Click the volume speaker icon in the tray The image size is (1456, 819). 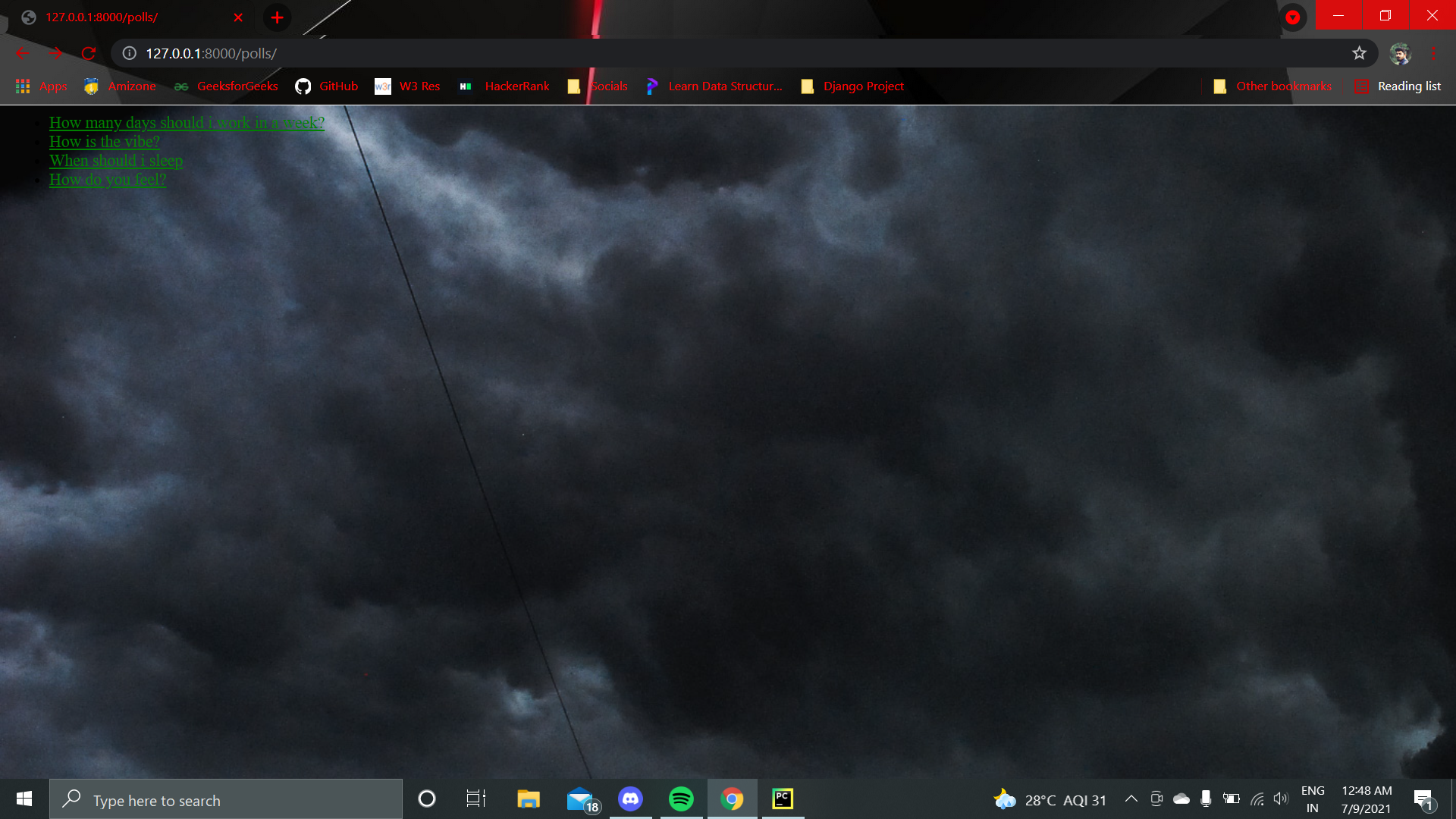coord(1281,799)
